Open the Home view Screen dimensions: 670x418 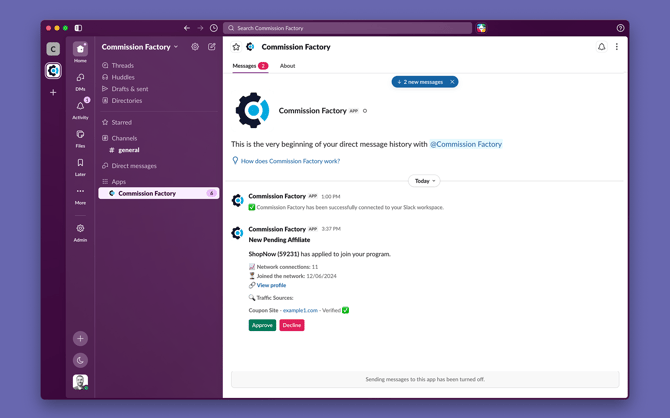click(x=80, y=52)
